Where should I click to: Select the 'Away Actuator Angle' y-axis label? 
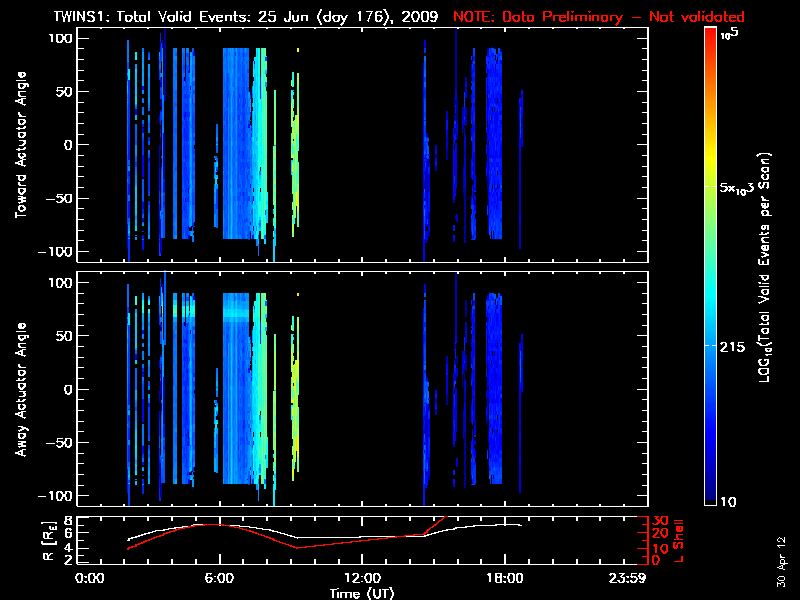click(x=18, y=390)
